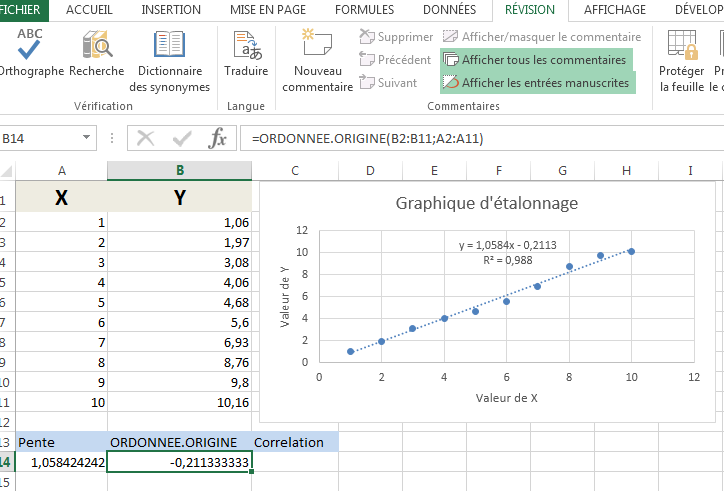724x491 pixels.
Task: Select the RÉVISION tab
Action: (x=530, y=10)
